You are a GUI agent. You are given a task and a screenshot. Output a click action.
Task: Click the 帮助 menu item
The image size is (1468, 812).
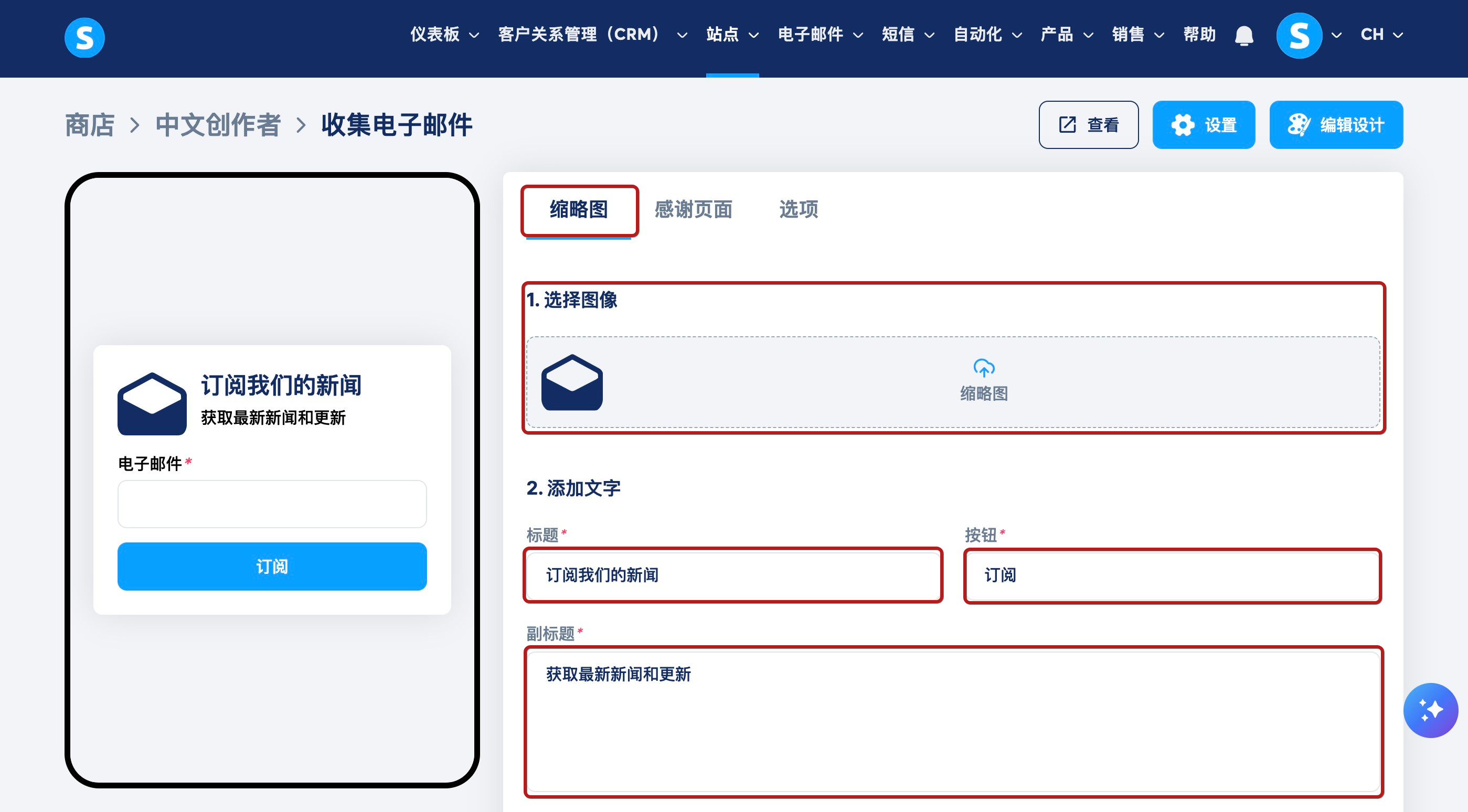(x=1198, y=35)
